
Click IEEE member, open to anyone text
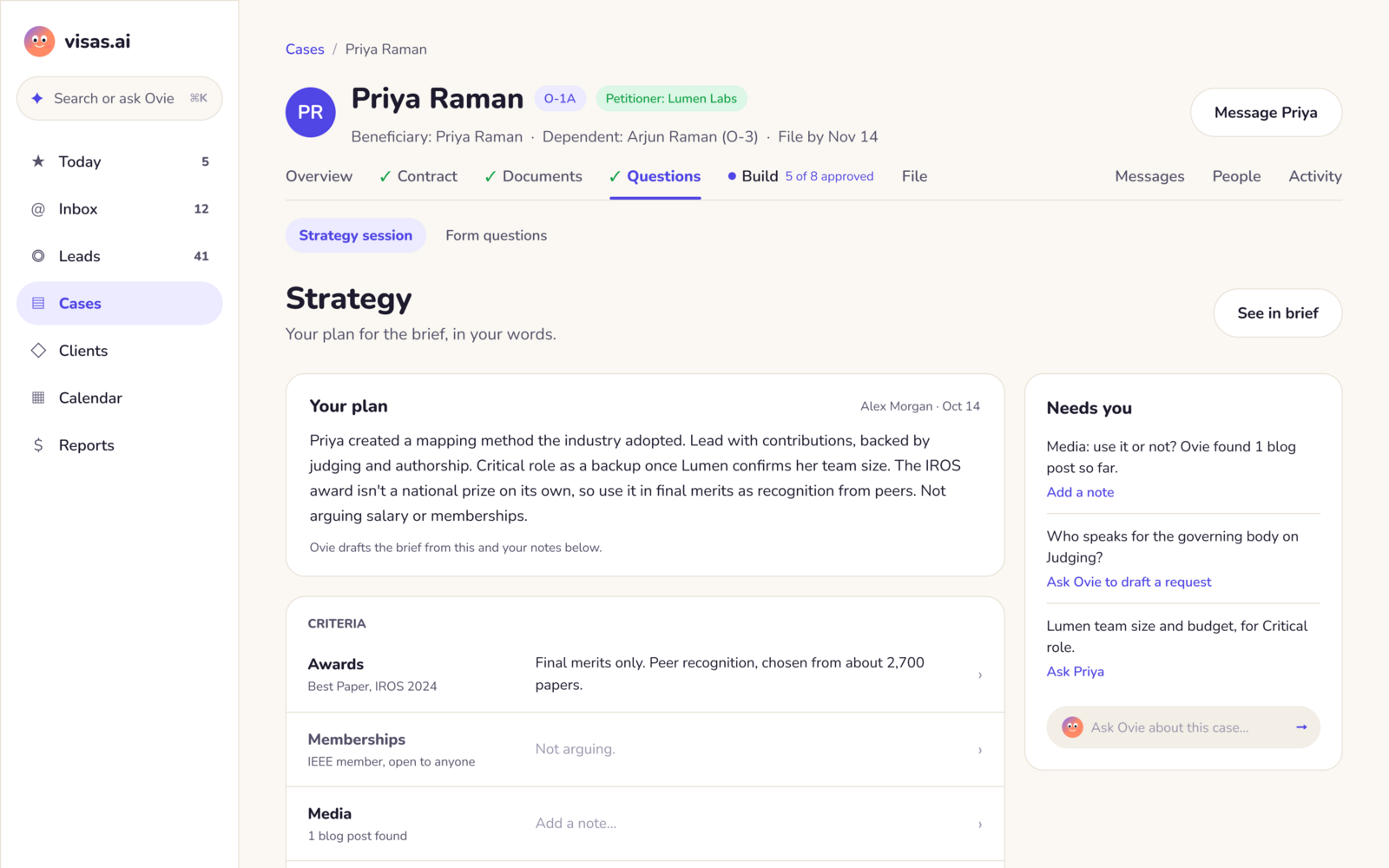point(392,761)
